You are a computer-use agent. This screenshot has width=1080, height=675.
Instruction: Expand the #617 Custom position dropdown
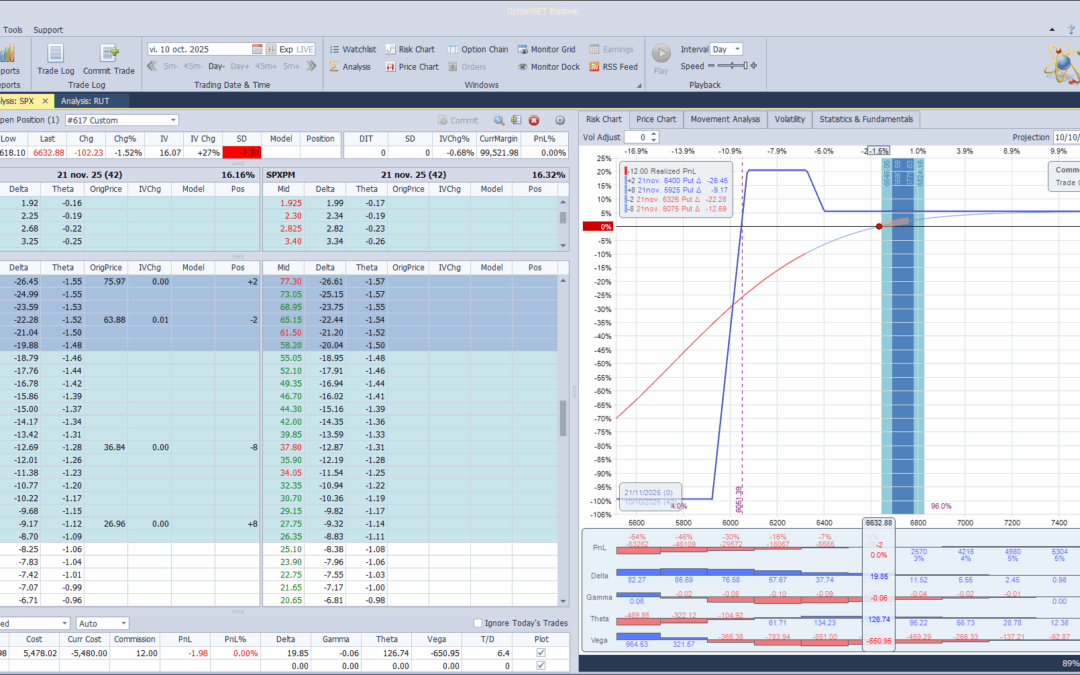pos(173,120)
